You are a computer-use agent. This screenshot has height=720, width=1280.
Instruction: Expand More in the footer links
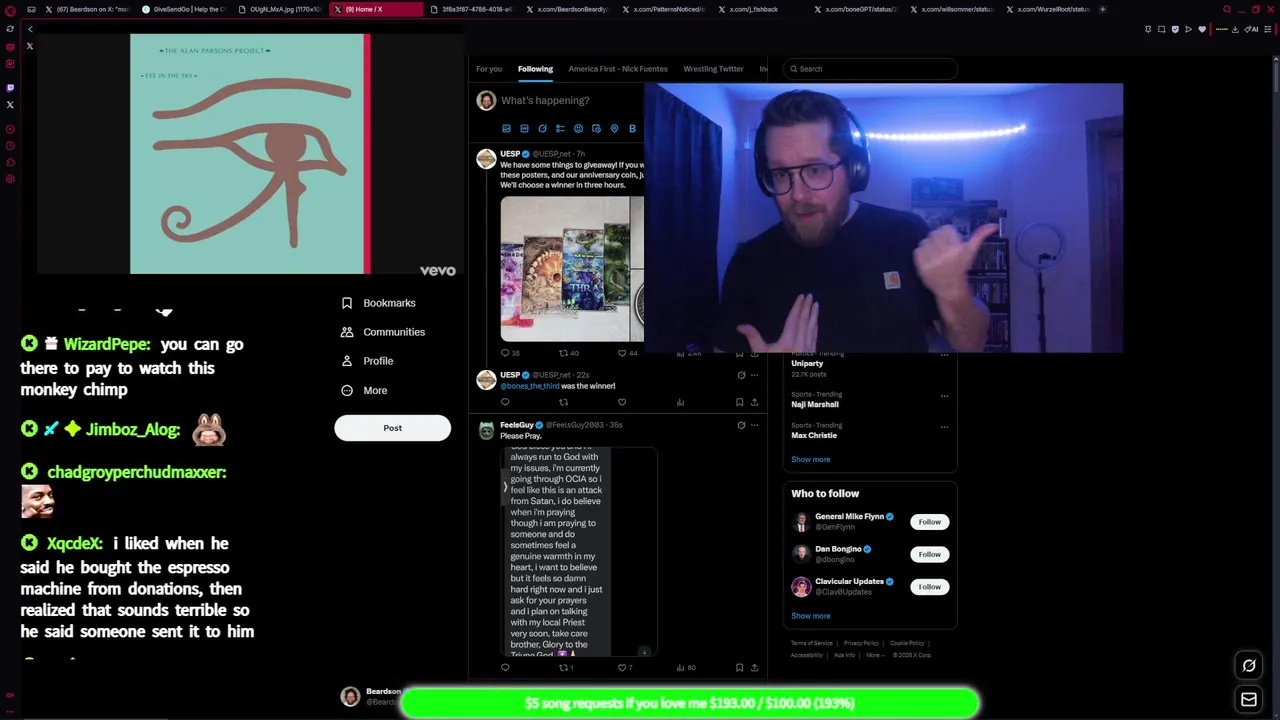(875, 655)
